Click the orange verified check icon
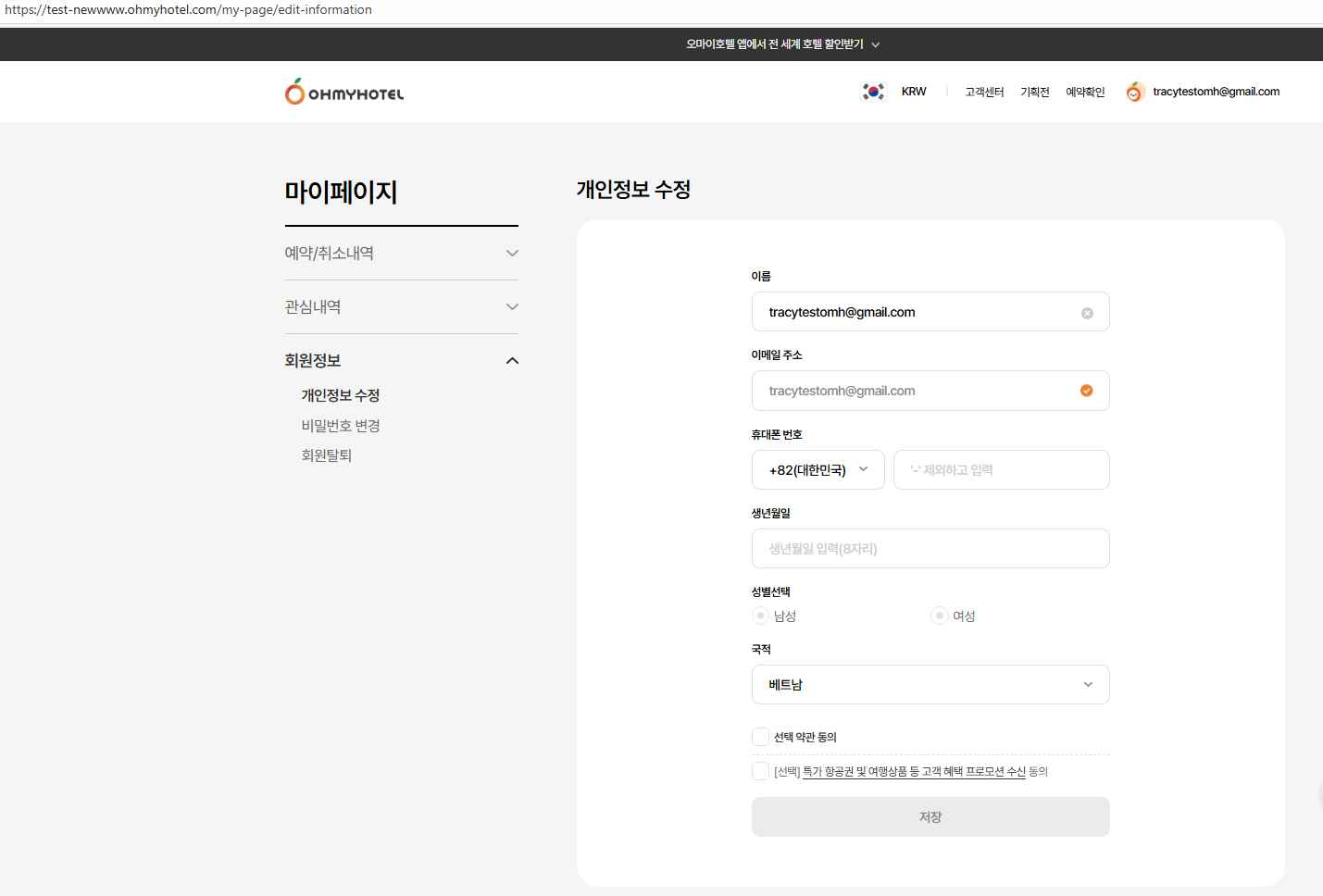Image resolution: width=1323 pixels, height=896 pixels. [1086, 391]
